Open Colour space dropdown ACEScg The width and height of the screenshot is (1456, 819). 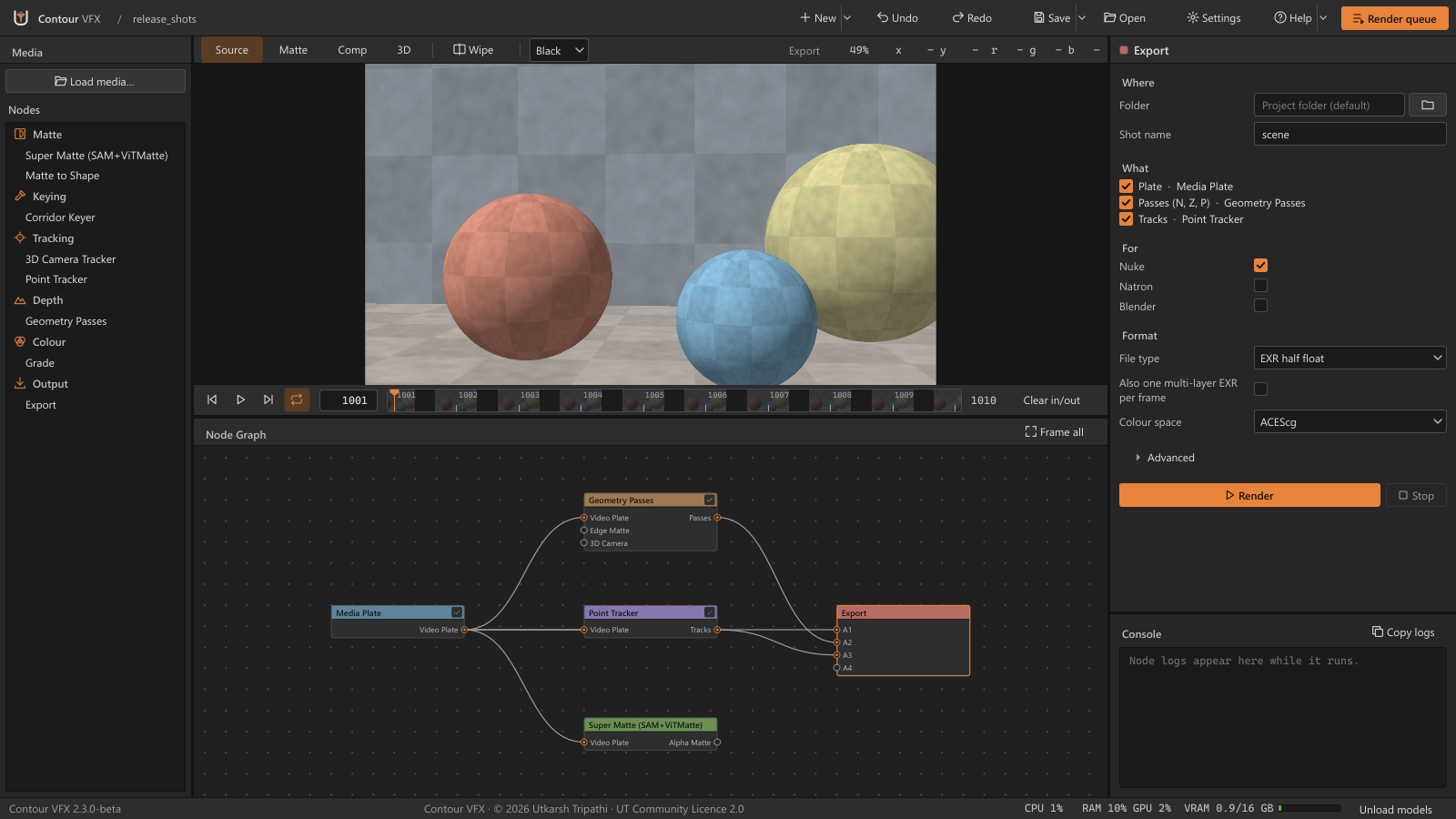pyautogui.click(x=1350, y=422)
